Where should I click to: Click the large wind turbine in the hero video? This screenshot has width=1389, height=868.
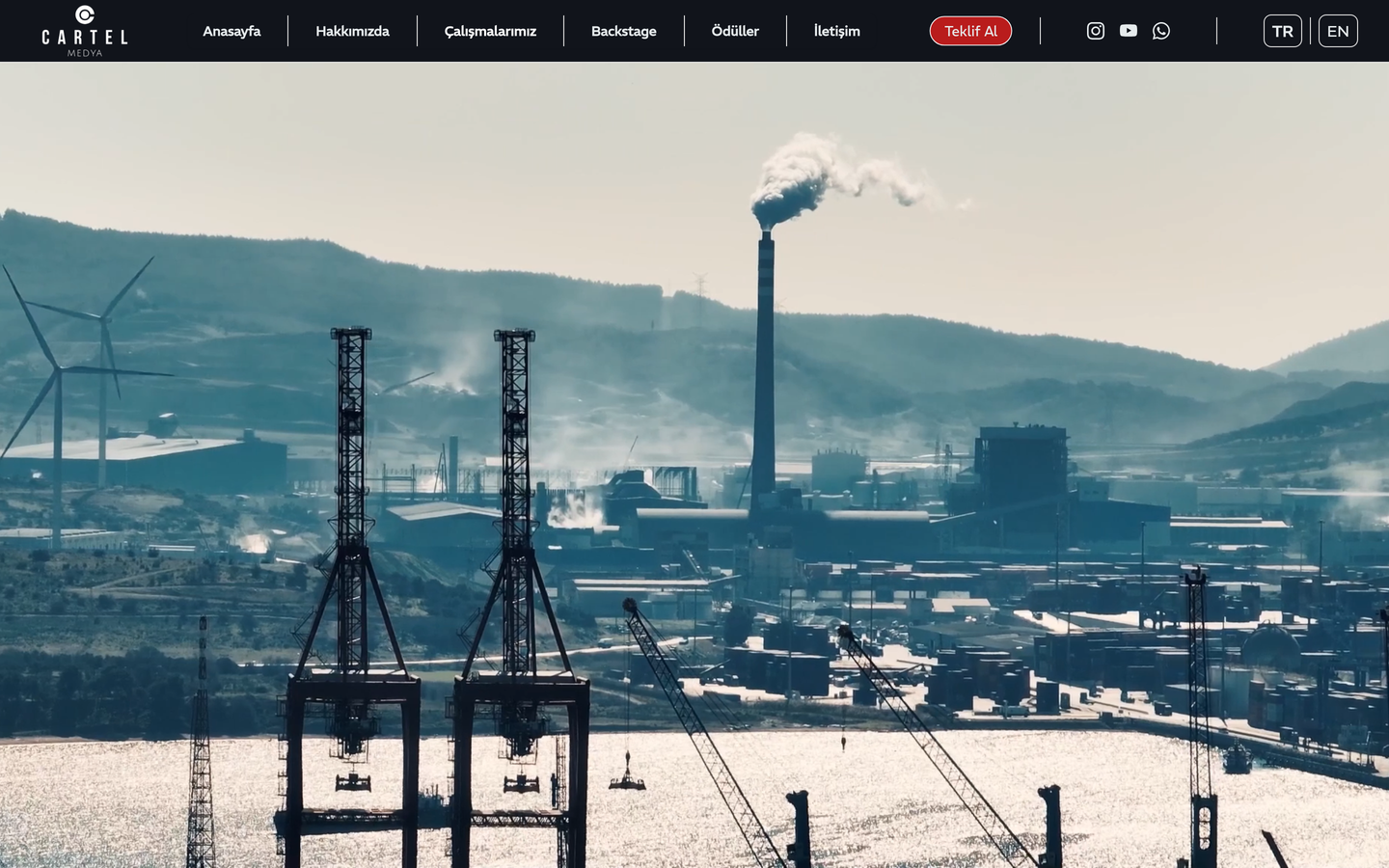coord(58,405)
